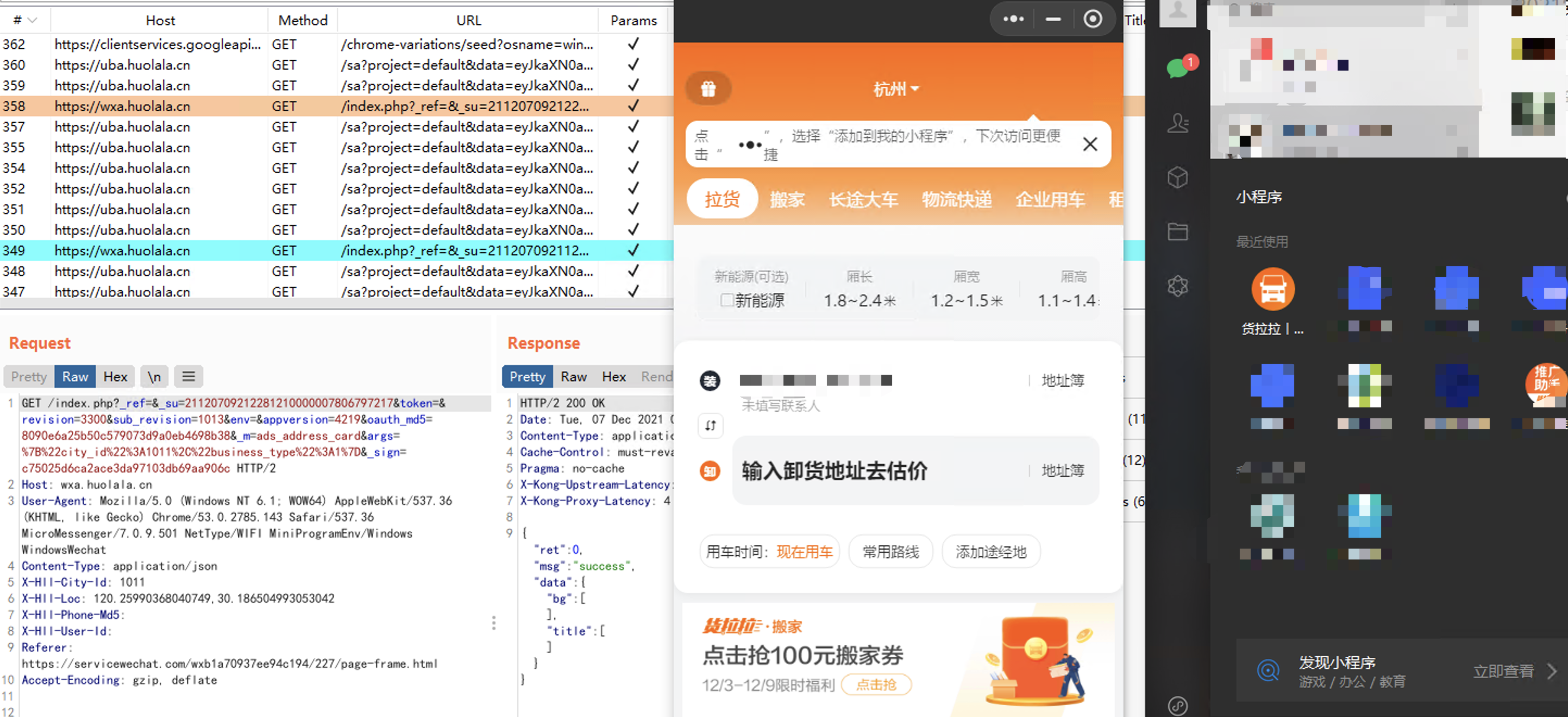Select the 拉货 service tab
The width and height of the screenshot is (1568, 717).
coord(722,199)
